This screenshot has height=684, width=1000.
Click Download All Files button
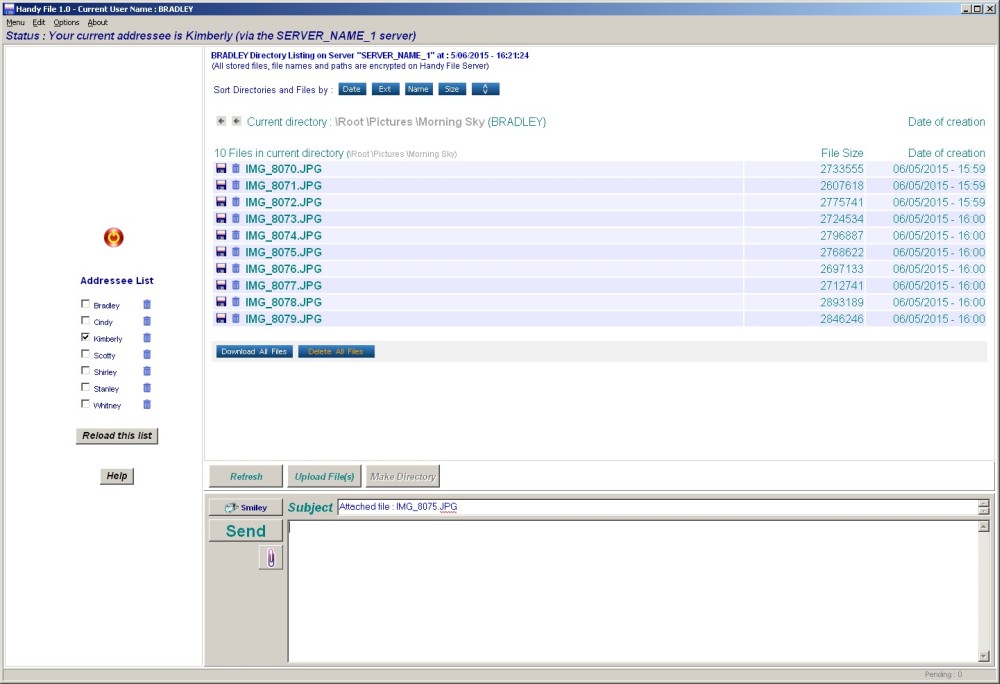coord(254,351)
